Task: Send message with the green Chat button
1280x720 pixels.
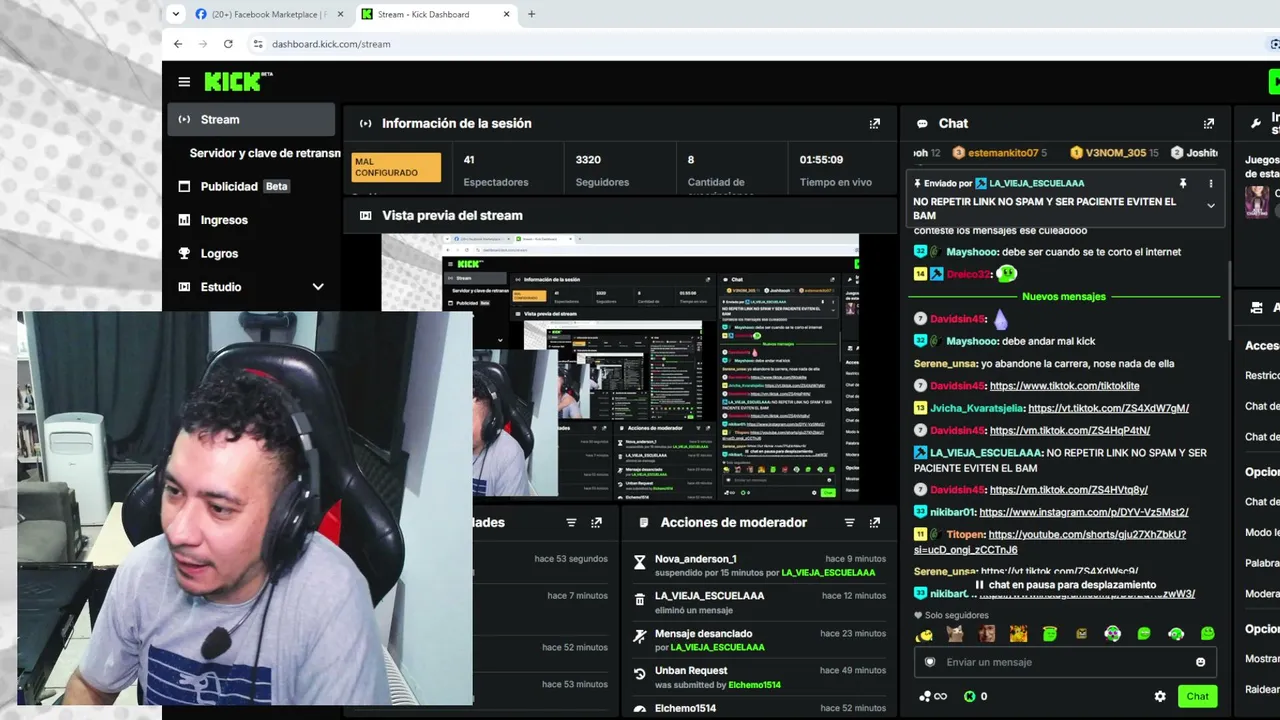Action: tap(1197, 697)
